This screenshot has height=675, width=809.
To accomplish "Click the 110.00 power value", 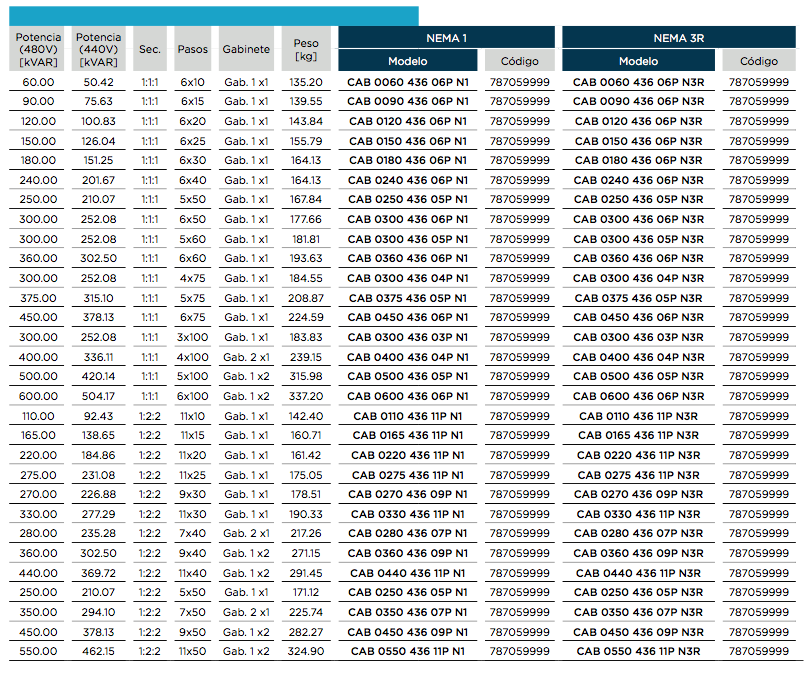I will click(38, 416).
